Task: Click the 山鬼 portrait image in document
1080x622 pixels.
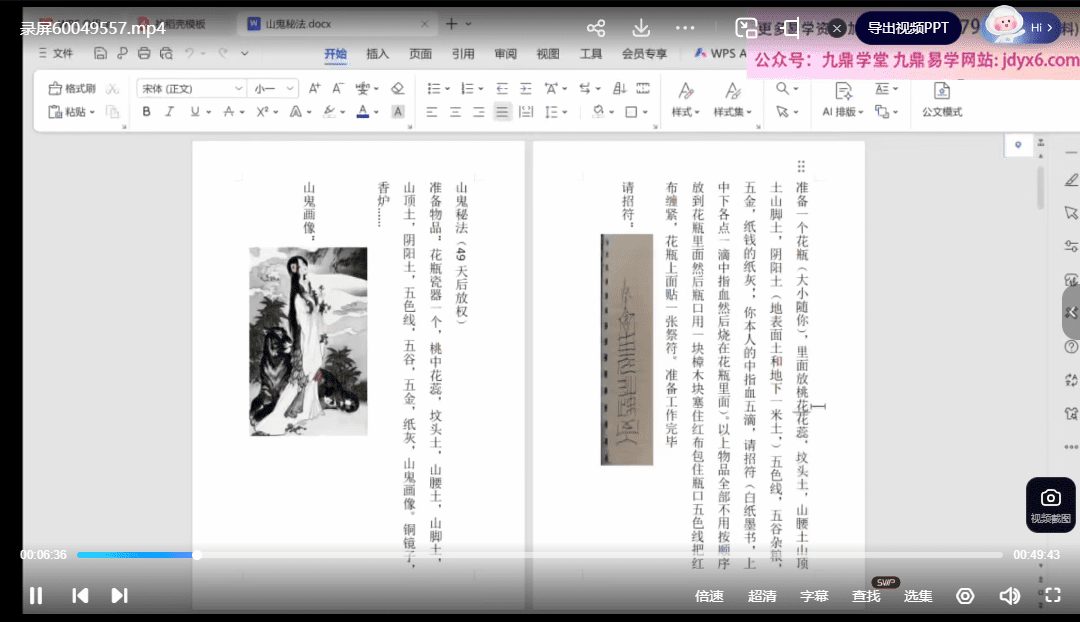Action: 308,341
